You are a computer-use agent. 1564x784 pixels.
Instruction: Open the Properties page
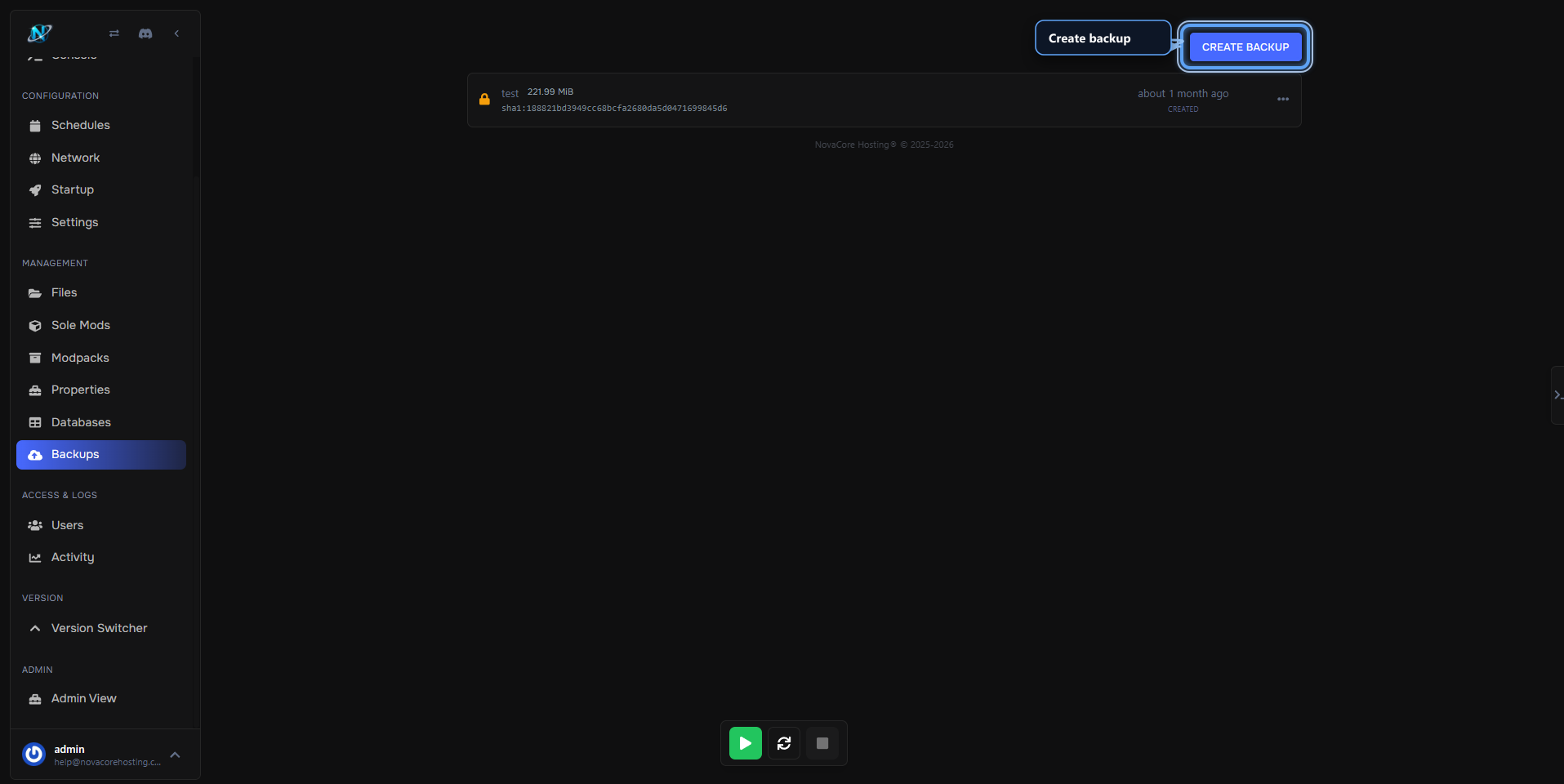[101, 390]
